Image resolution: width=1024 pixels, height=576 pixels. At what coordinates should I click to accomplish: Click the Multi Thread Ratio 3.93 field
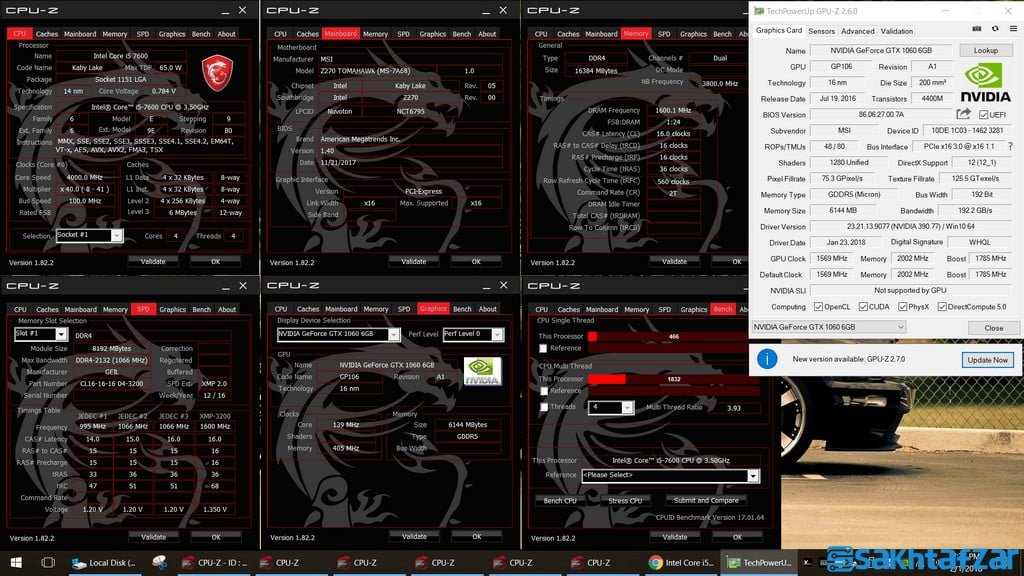733,408
